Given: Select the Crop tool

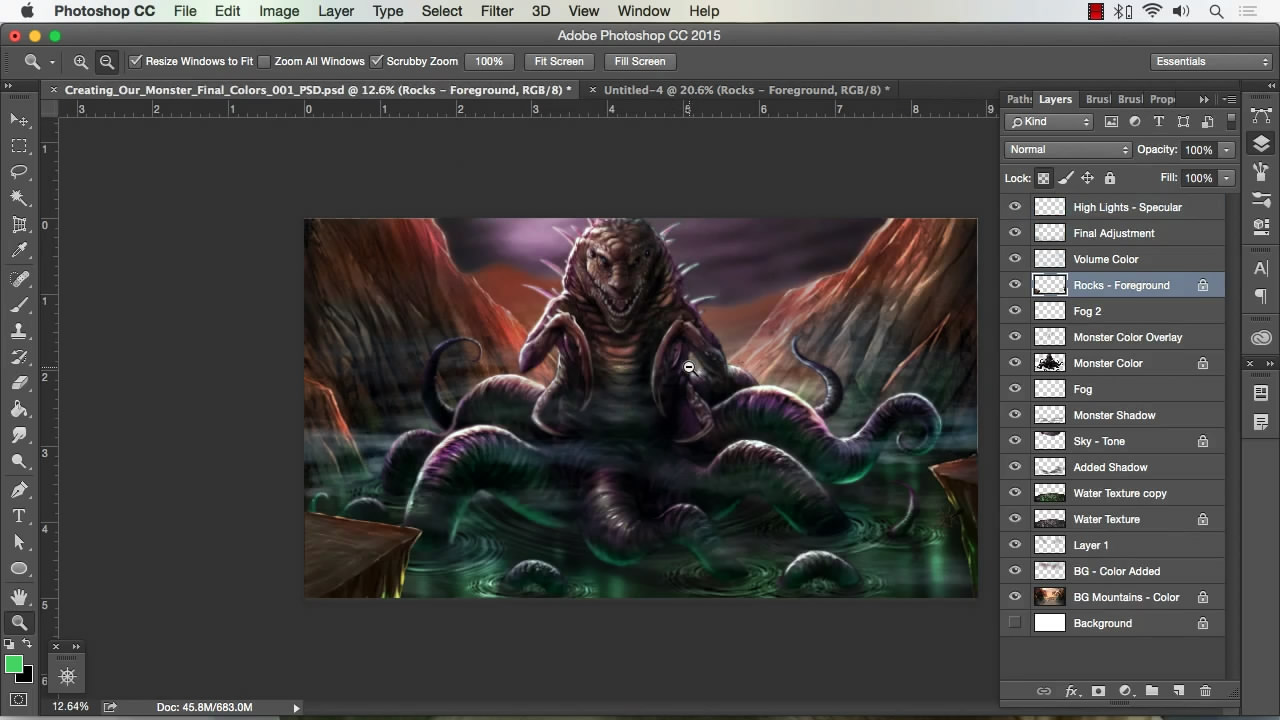Looking at the screenshot, I should click(x=19, y=225).
